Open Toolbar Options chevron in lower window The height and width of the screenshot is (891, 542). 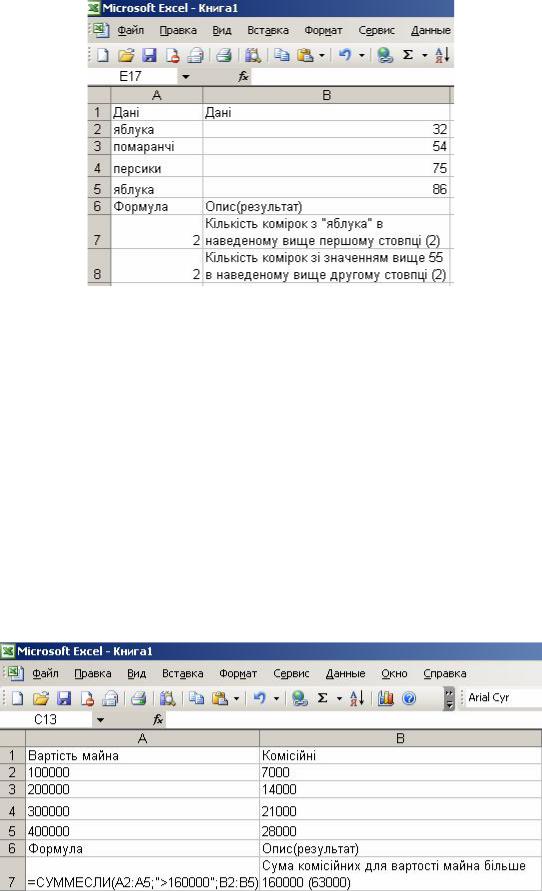click(x=449, y=698)
